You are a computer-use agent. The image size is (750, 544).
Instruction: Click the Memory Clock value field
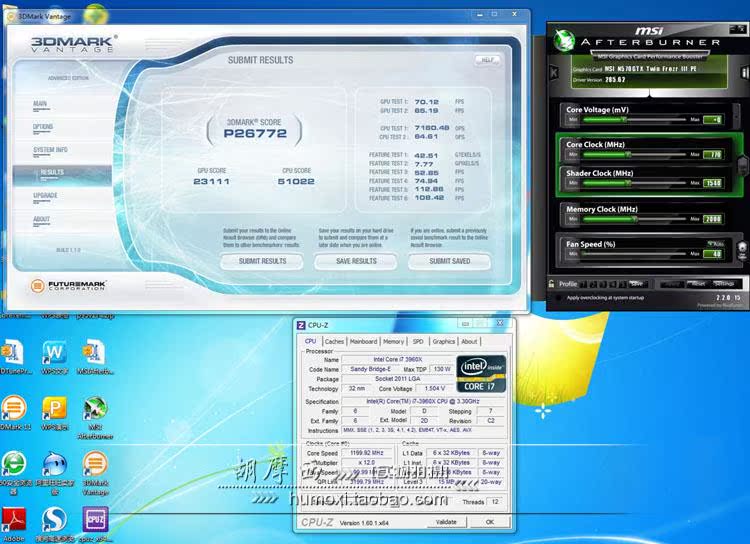(x=712, y=218)
